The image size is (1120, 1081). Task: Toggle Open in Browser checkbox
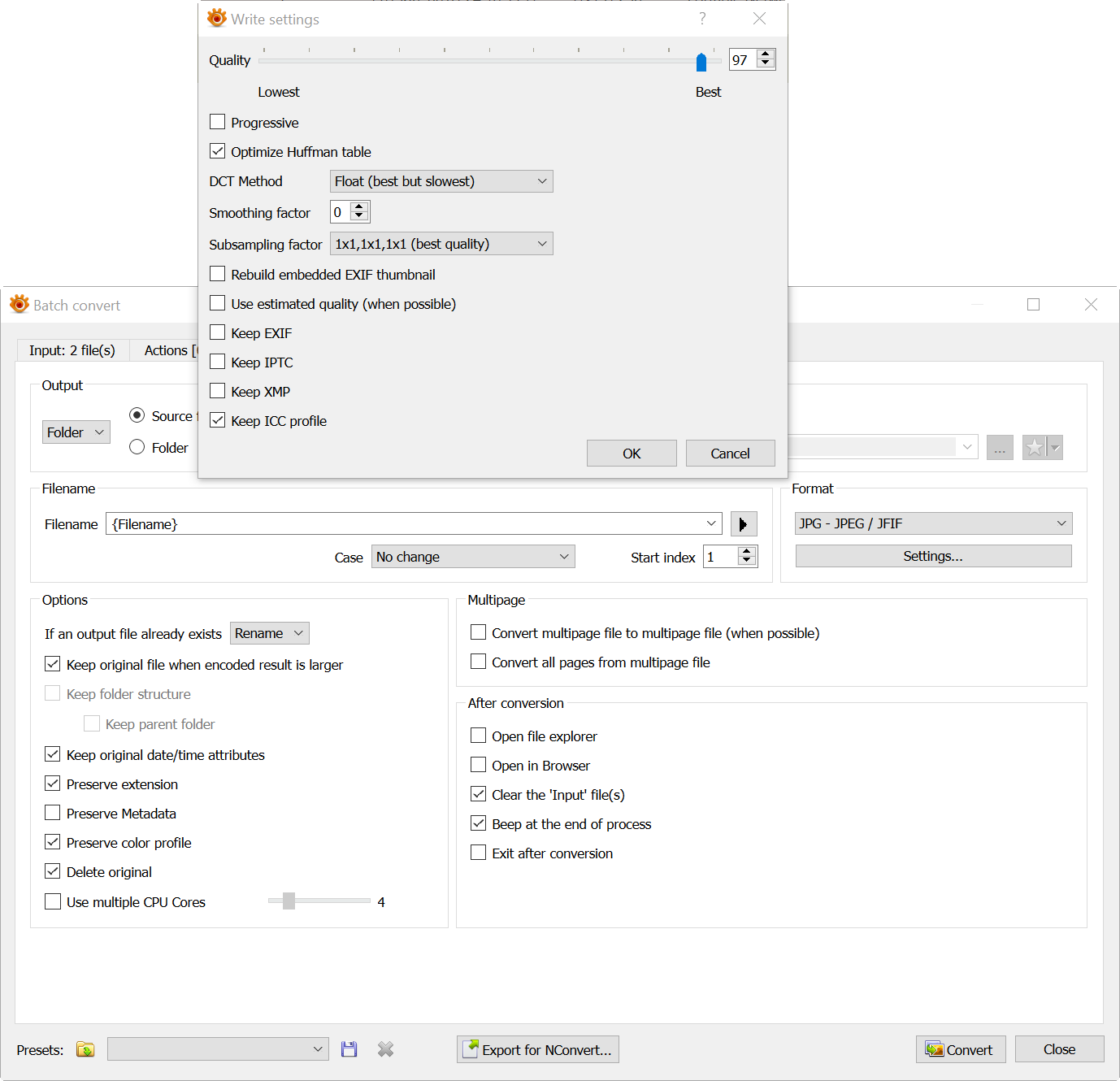click(x=479, y=765)
